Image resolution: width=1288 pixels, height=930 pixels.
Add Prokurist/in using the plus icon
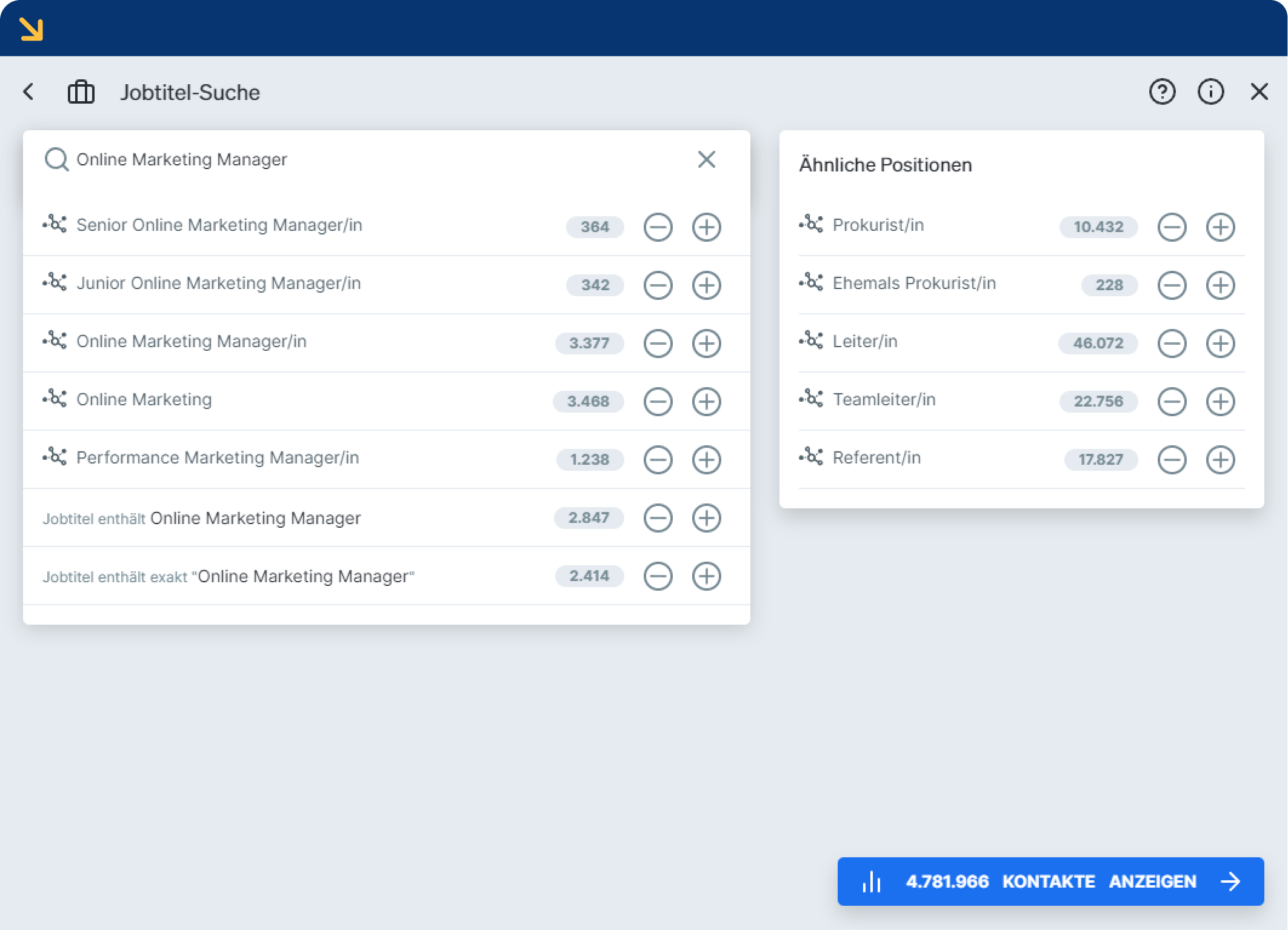tap(1220, 227)
